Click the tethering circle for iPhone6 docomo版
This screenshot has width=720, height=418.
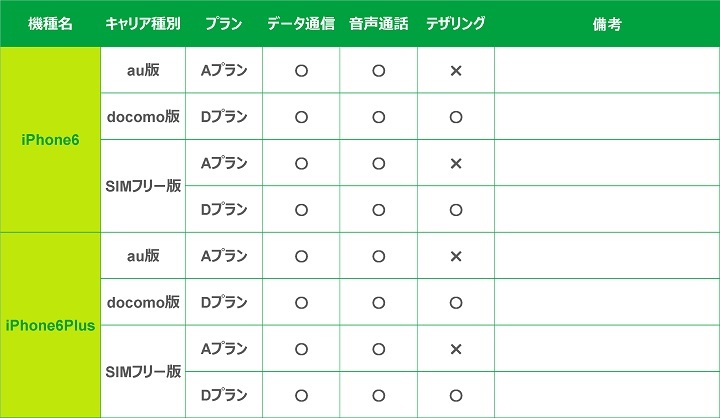click(455, 117)
